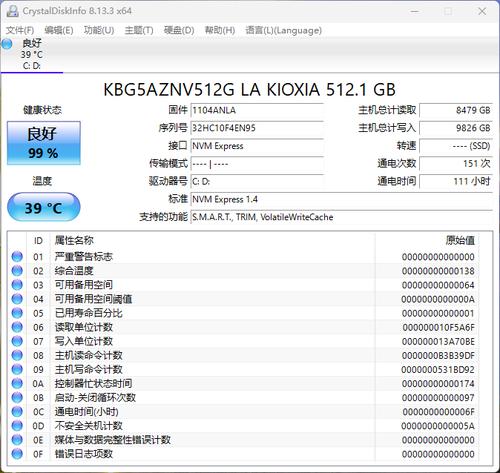
Task: Click status circle for attribute 01 严重警告标志
Action: [17, 257]
